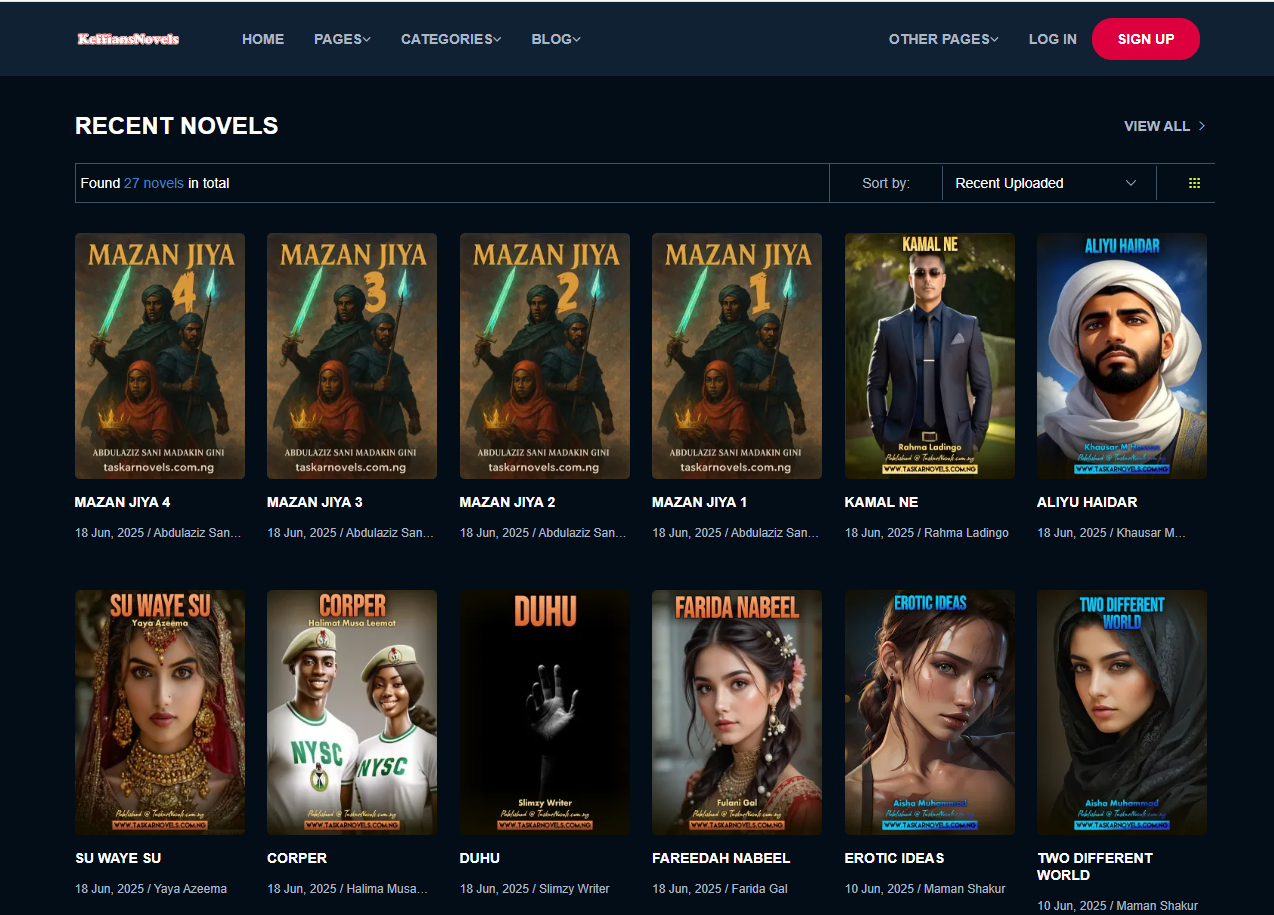This screenshot has height=915, width=1274.
Task: Open the Mazan Jiya 4 cover thumbnail
Action: [160, 356]
